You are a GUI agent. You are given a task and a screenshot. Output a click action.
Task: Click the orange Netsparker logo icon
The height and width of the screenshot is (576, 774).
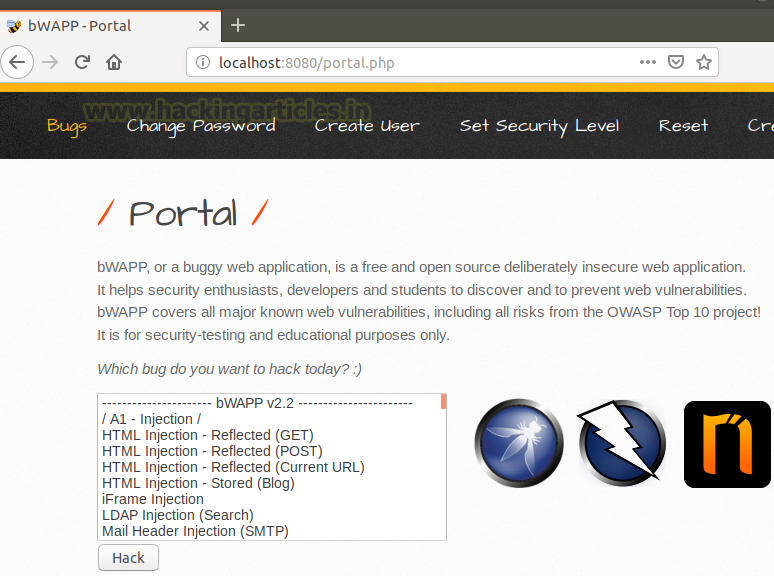pyautogui.click(x=727, y=444)
